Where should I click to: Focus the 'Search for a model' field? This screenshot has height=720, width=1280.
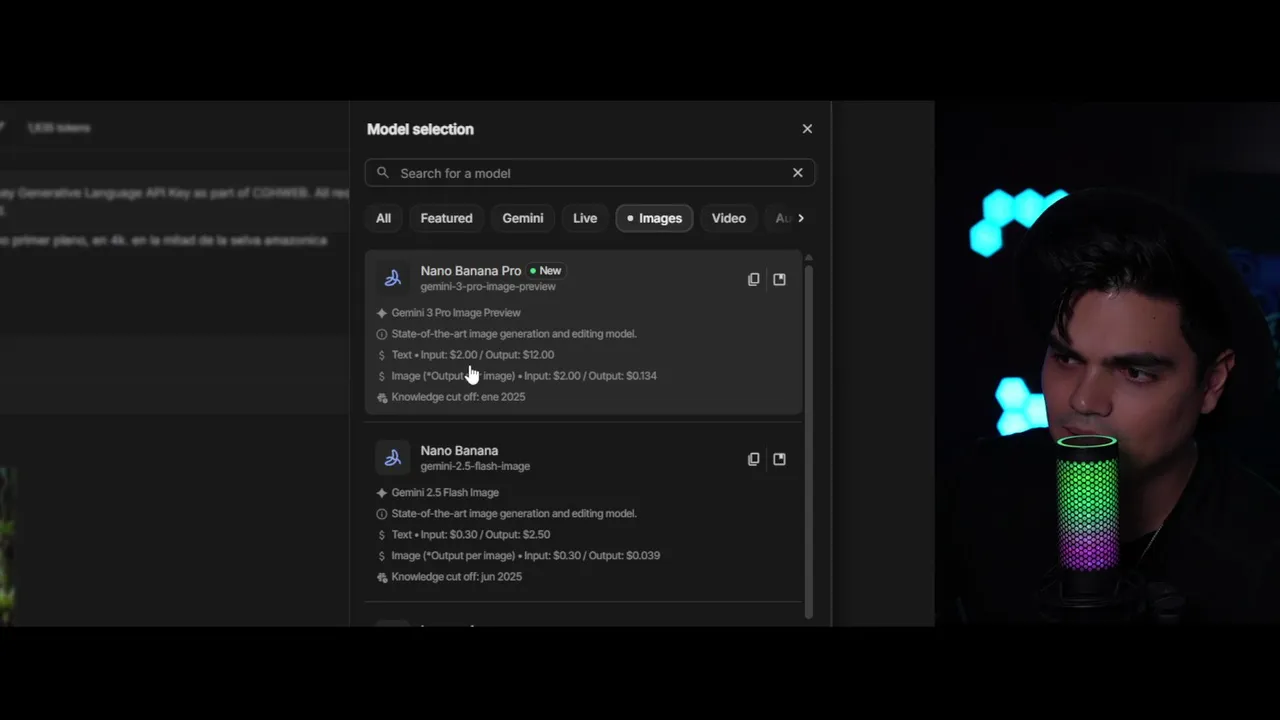coord(590,173)
